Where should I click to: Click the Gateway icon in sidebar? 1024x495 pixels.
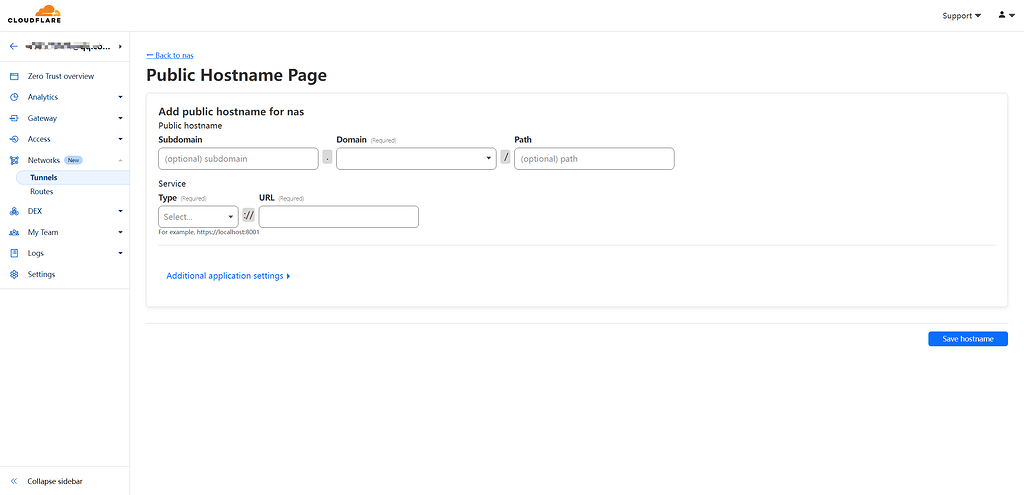pos(14,118)
